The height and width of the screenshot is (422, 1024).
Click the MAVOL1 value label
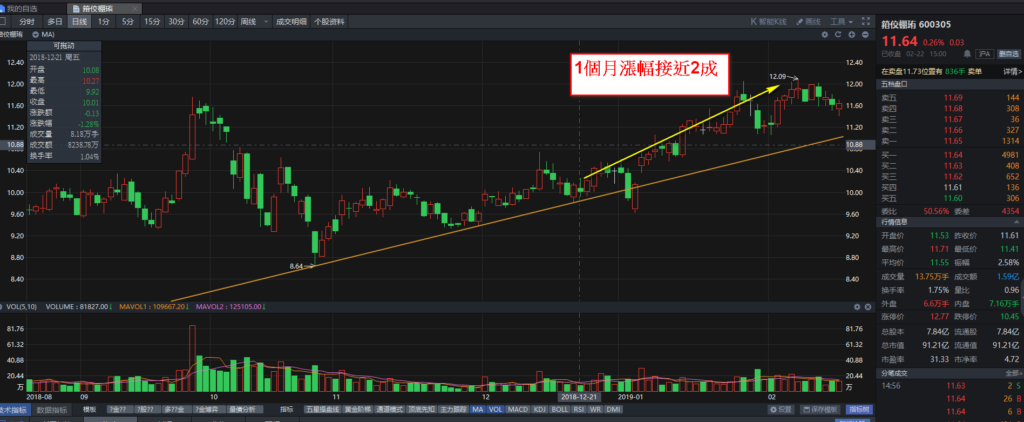(x=154, y=306)
